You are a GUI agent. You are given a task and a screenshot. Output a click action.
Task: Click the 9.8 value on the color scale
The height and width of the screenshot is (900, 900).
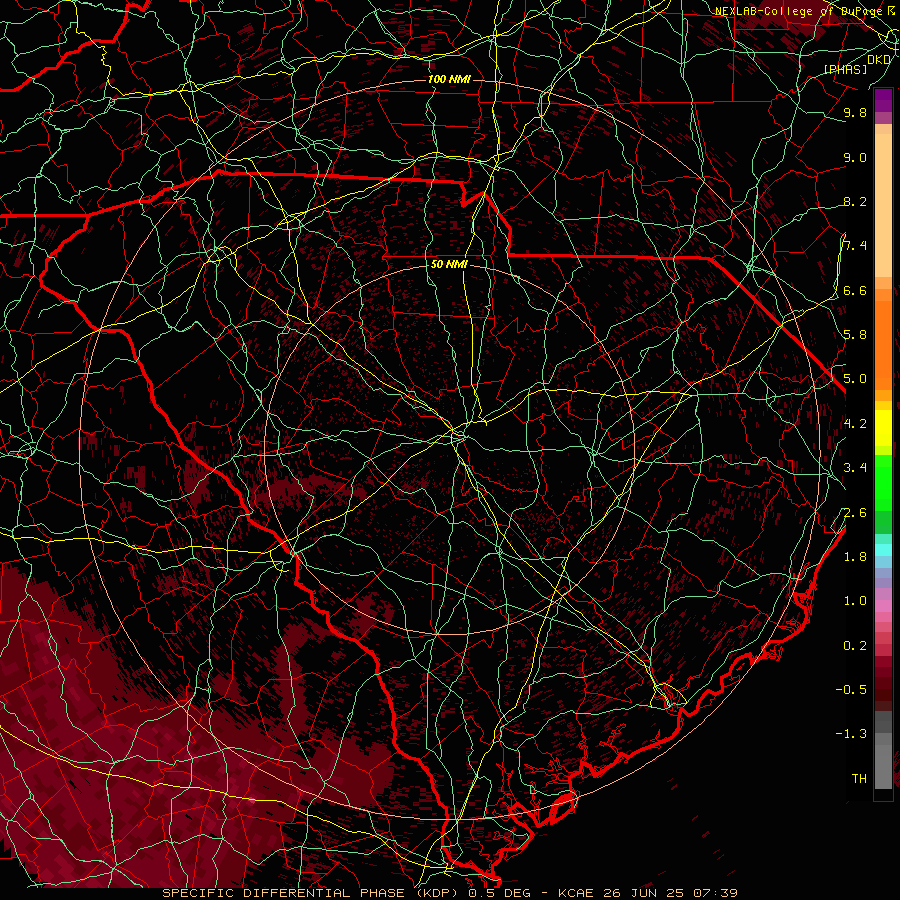855,112
